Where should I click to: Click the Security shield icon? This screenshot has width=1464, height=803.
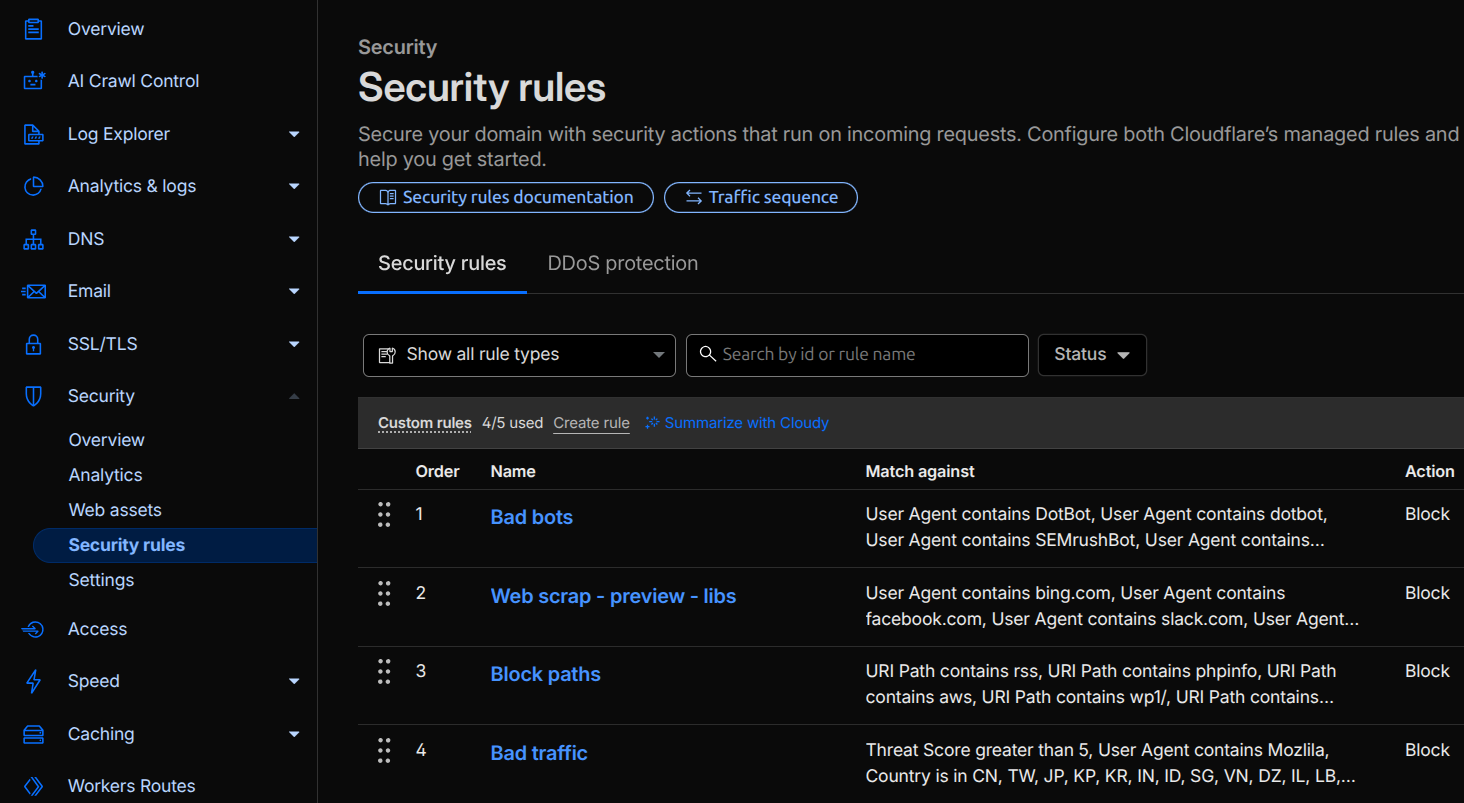click(x=34, y=396)
